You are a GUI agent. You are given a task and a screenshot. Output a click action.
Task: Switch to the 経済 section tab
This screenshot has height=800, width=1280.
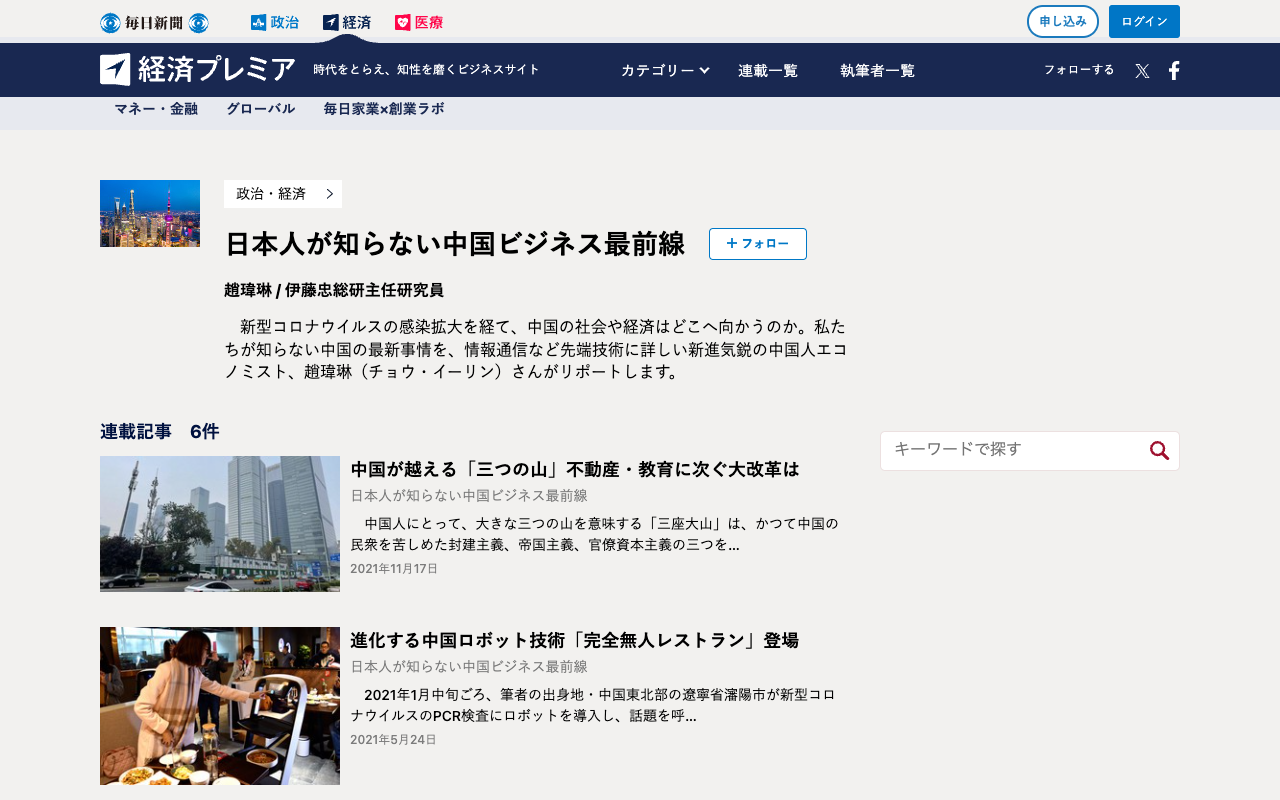[347, 22]
